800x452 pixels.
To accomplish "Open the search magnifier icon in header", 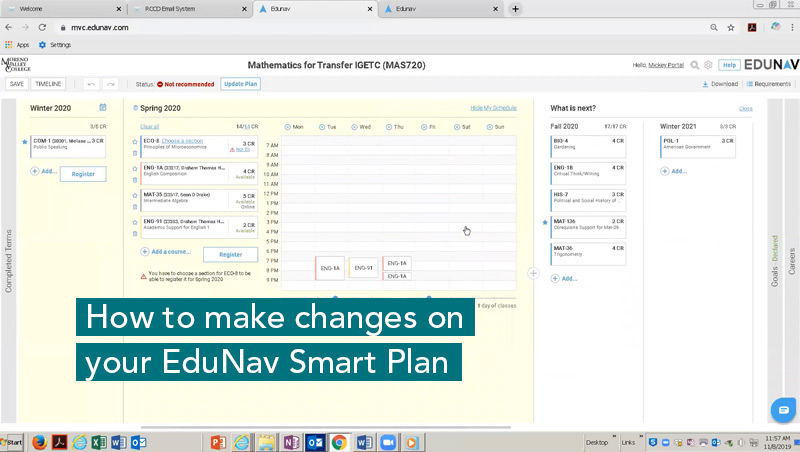I will coord(694,65).
